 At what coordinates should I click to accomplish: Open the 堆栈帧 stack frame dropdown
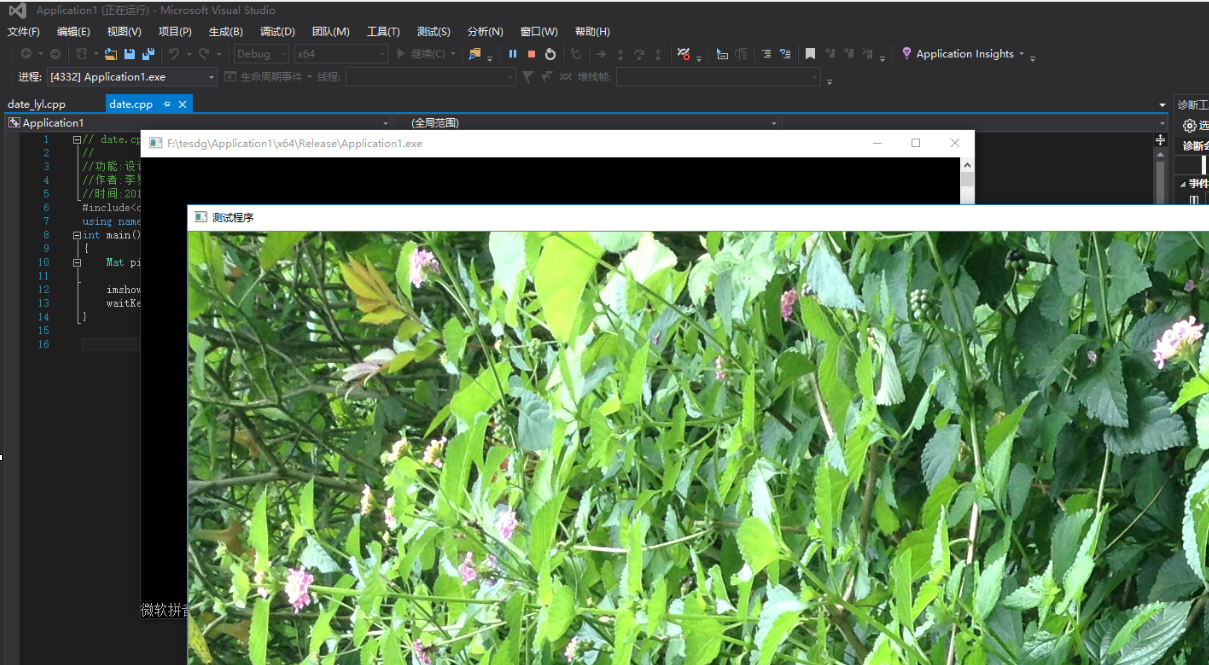pos(718,77)
